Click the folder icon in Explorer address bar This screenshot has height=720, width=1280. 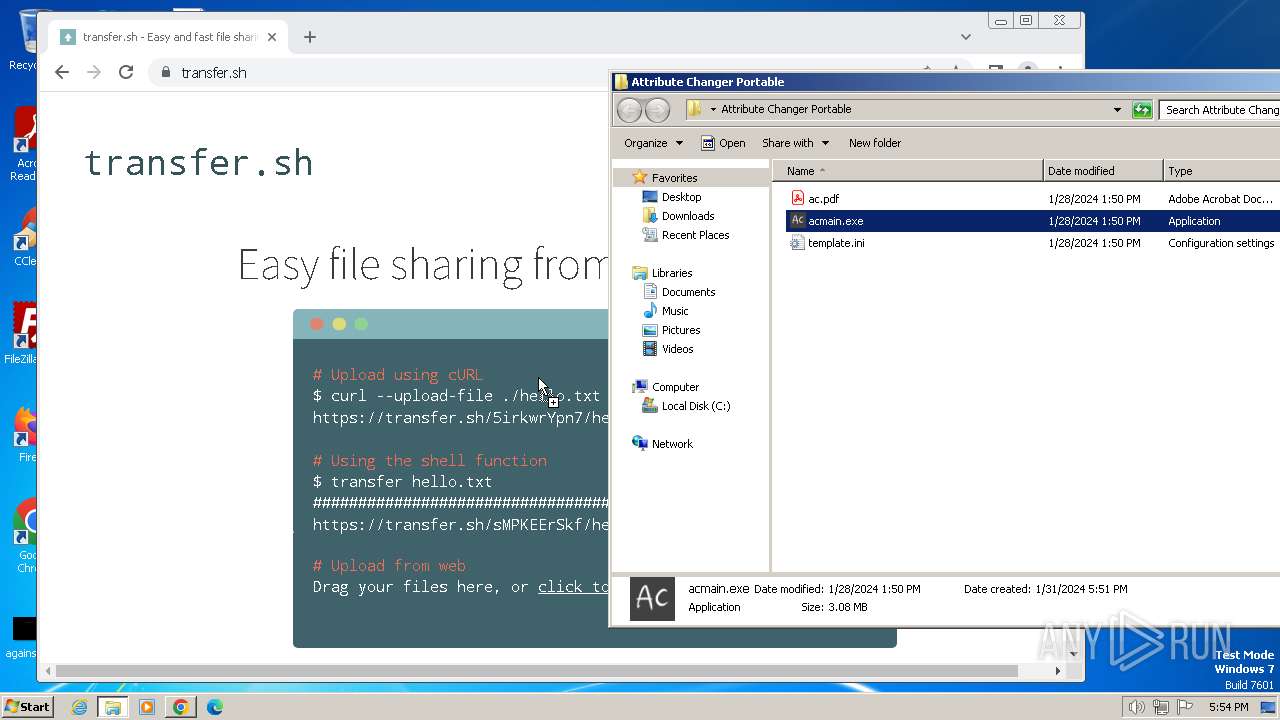tap(695, 109)
